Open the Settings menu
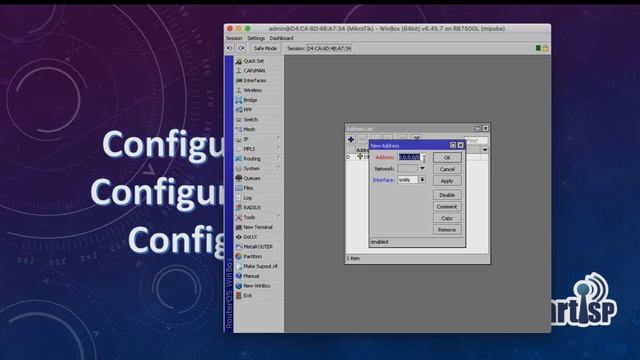Image resolution: width=640 pixels, height=360 pixels. tap(256, 38)
